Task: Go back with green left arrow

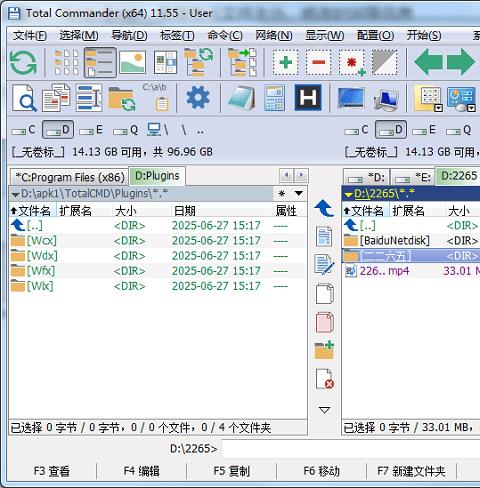Action: click(429, 62)
